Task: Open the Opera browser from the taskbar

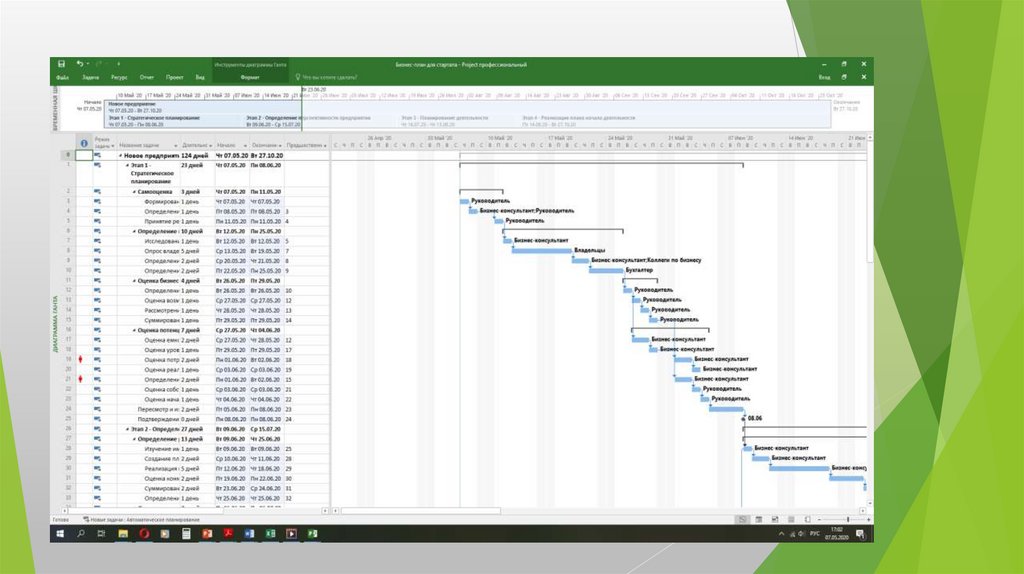Action: (145, 535)
